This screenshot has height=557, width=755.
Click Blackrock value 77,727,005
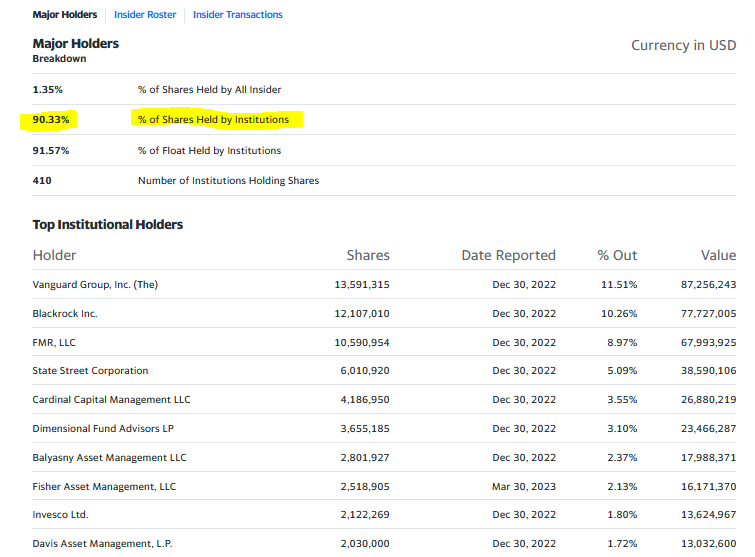[708, 313]
